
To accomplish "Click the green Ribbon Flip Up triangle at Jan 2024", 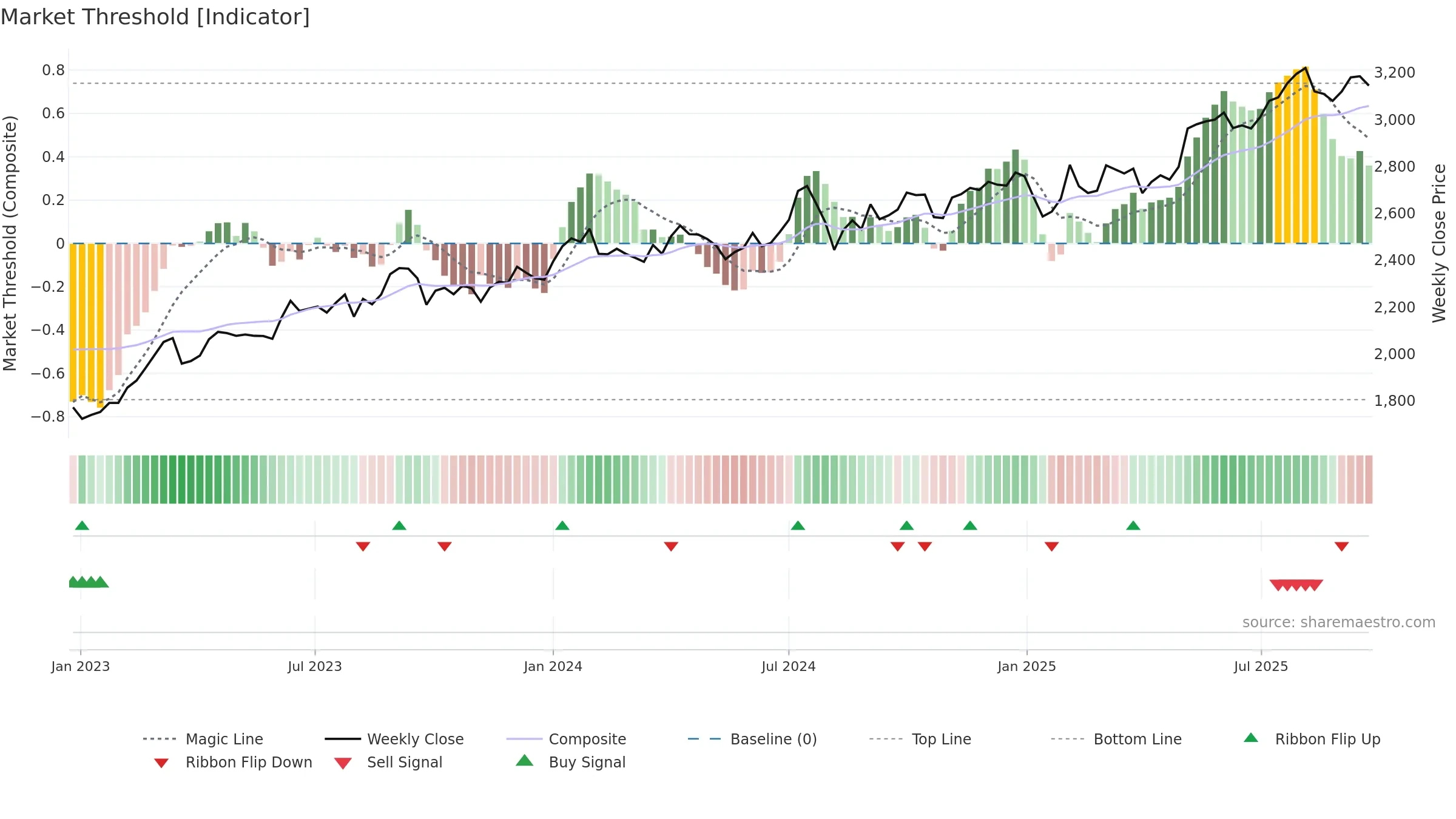I will click(562, 525).
